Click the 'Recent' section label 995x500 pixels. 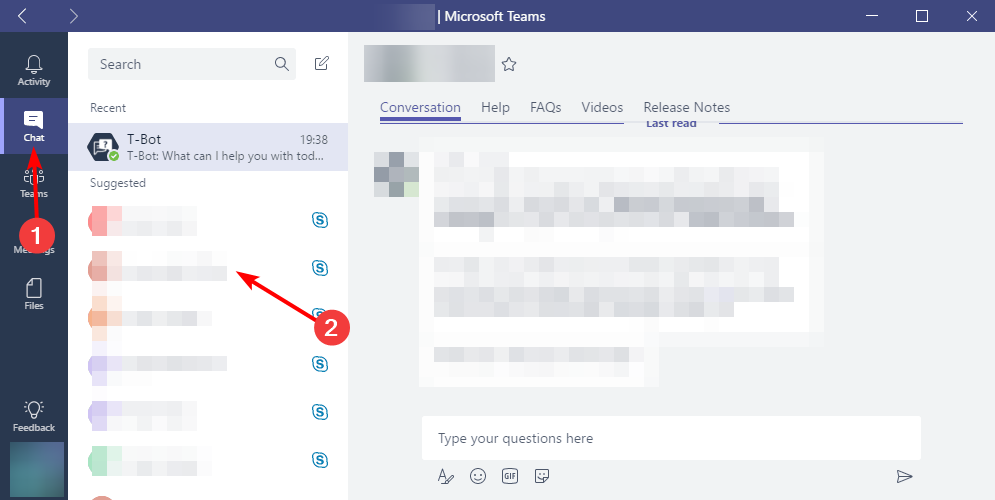(x=108, y=108)
